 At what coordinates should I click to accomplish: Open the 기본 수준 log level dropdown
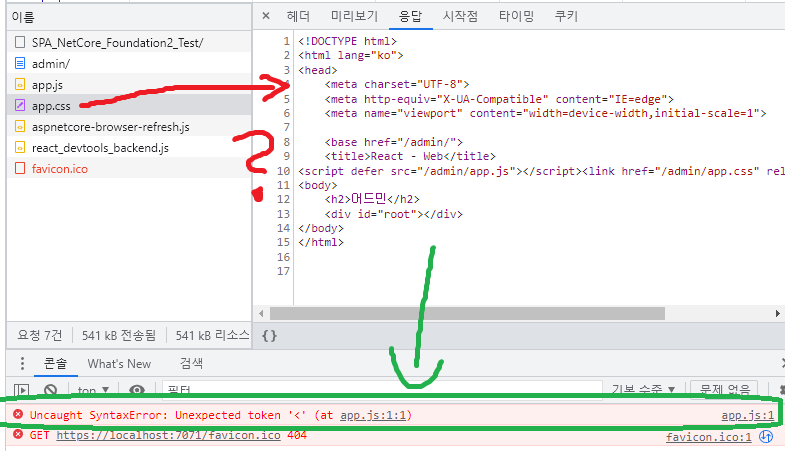coord(643,389)
